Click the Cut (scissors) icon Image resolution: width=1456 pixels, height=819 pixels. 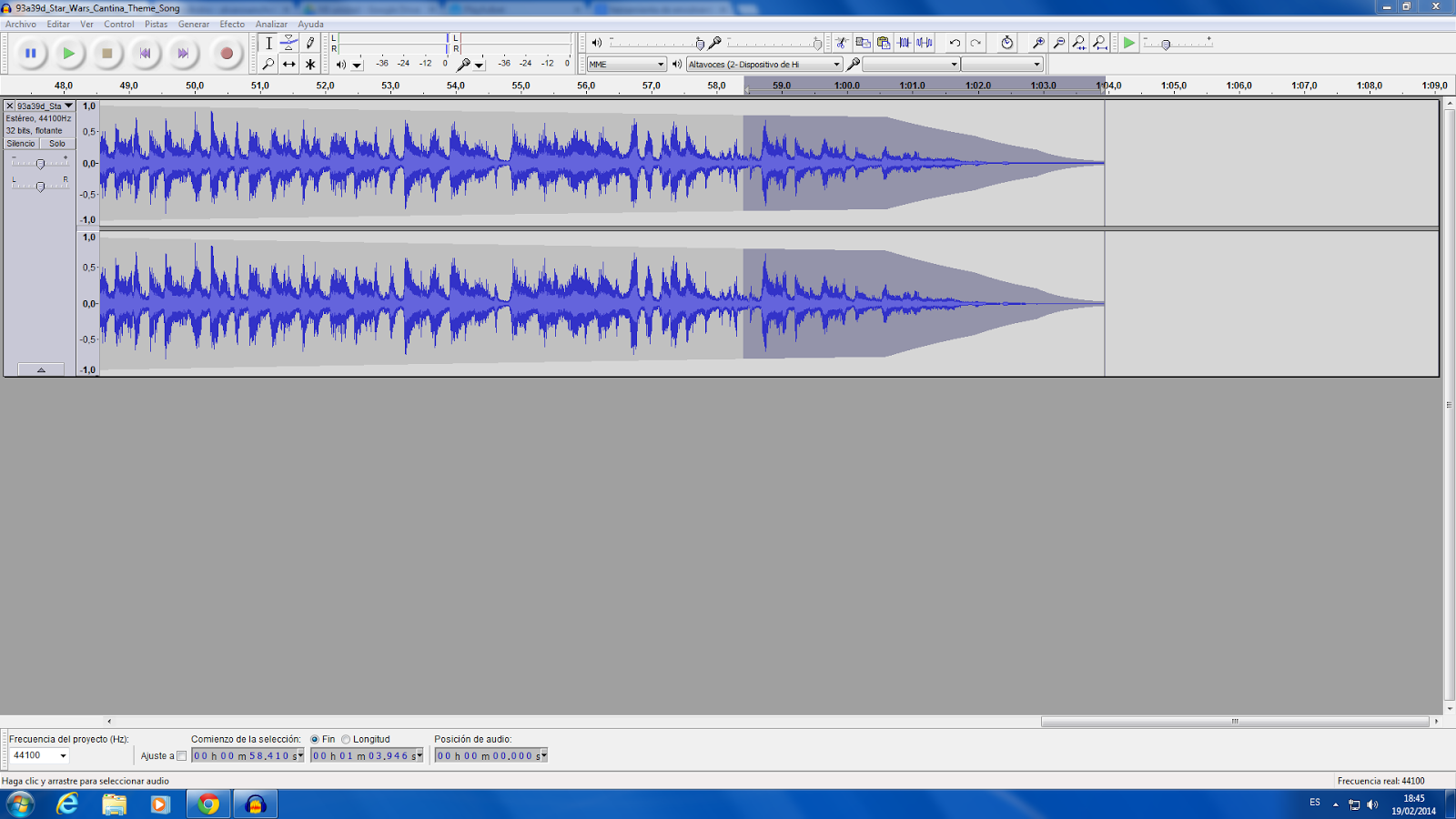coord(842,43)
